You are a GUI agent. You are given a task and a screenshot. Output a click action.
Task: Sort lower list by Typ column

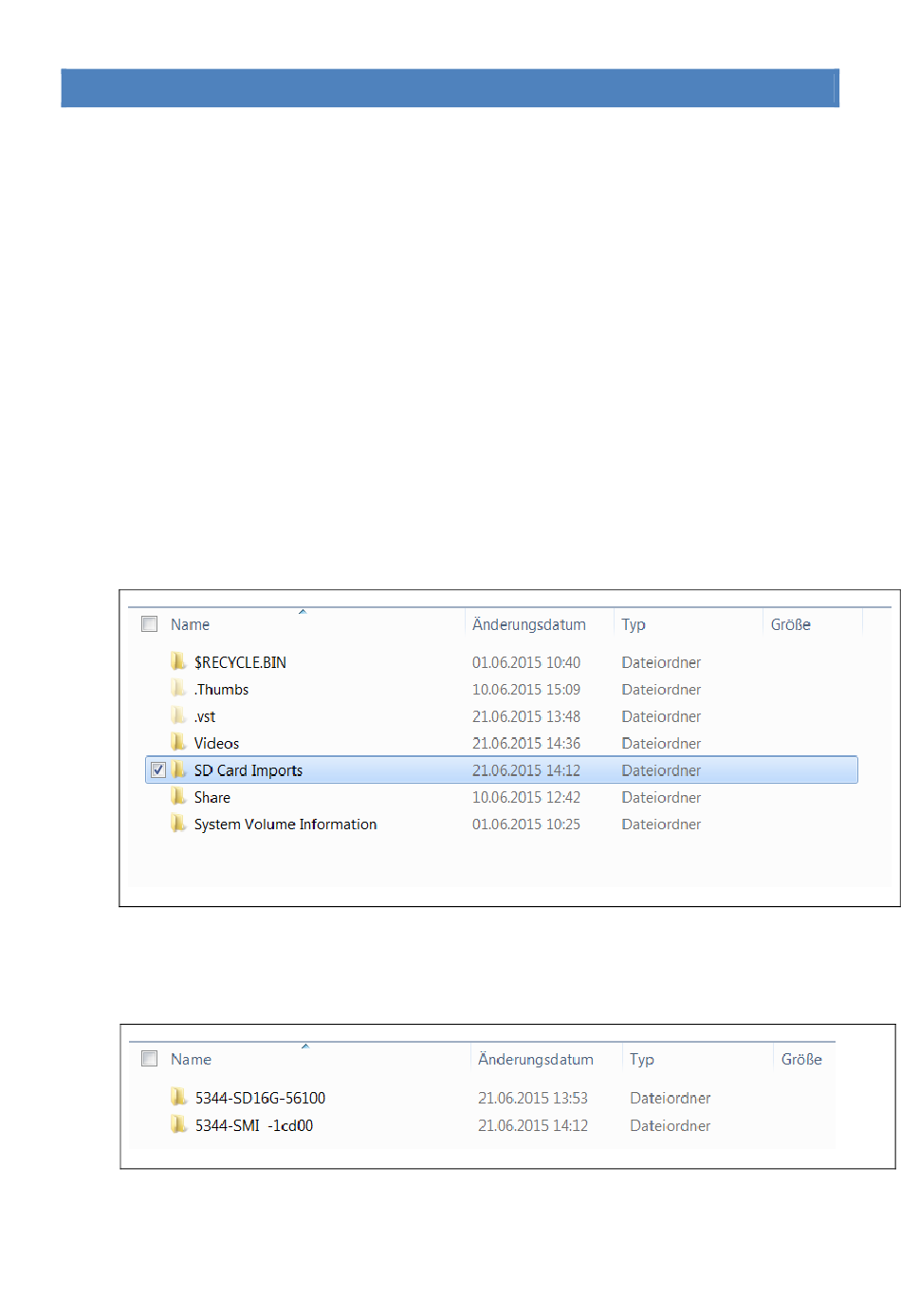coord(642,1059)
